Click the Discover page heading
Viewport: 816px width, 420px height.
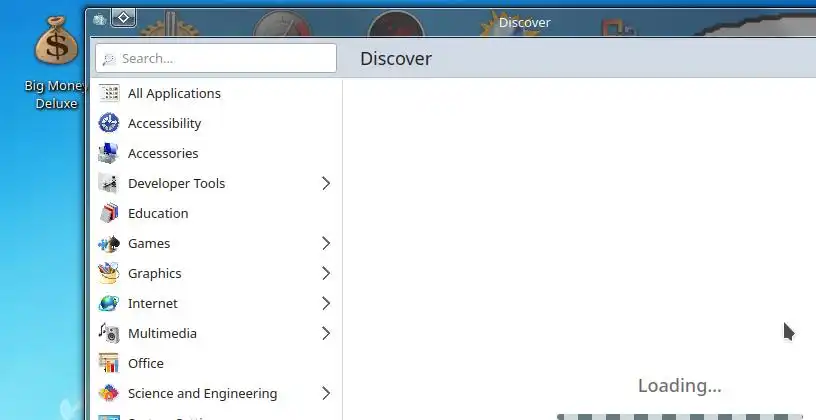pos(396,58)
